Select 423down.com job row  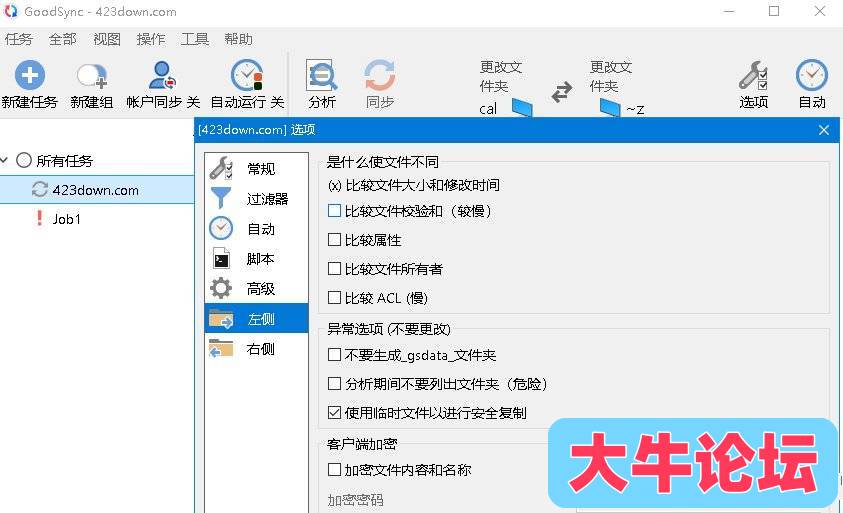[97, 190]
